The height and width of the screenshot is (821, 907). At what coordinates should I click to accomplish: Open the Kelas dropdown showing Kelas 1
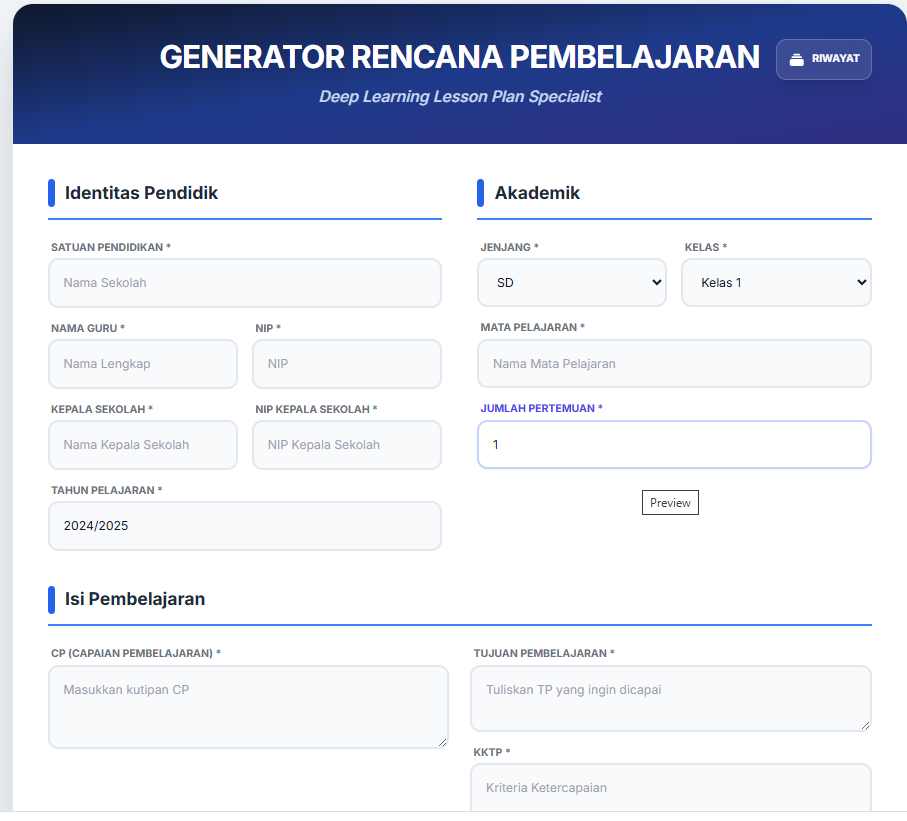[x=776, y=283]
